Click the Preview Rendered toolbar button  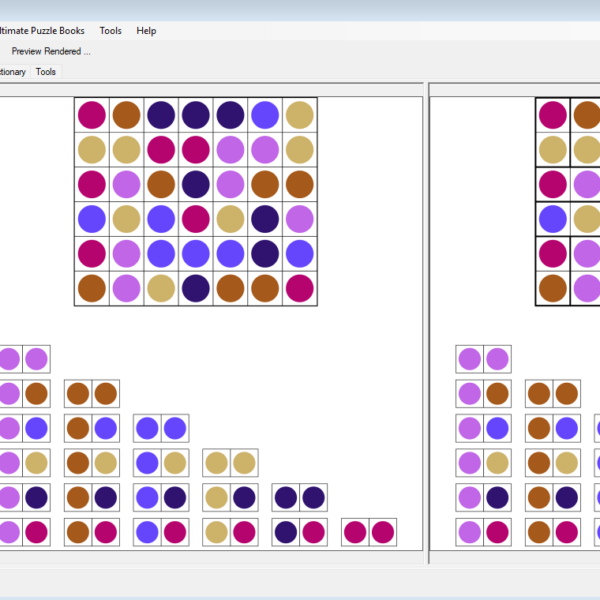tap(50, 51)
